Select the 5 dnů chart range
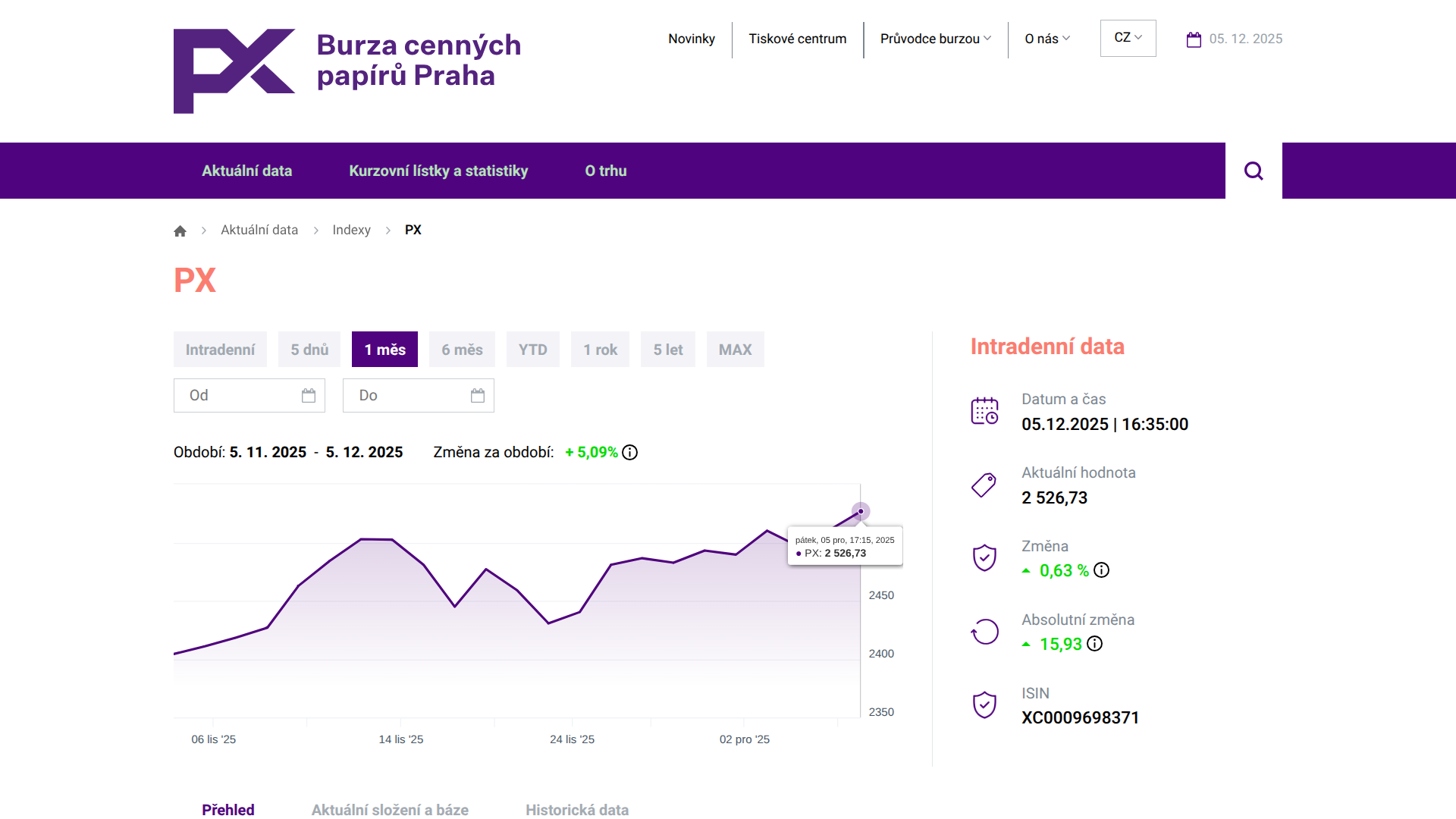This screenshot has height=819, width=1456. [309, 350]
